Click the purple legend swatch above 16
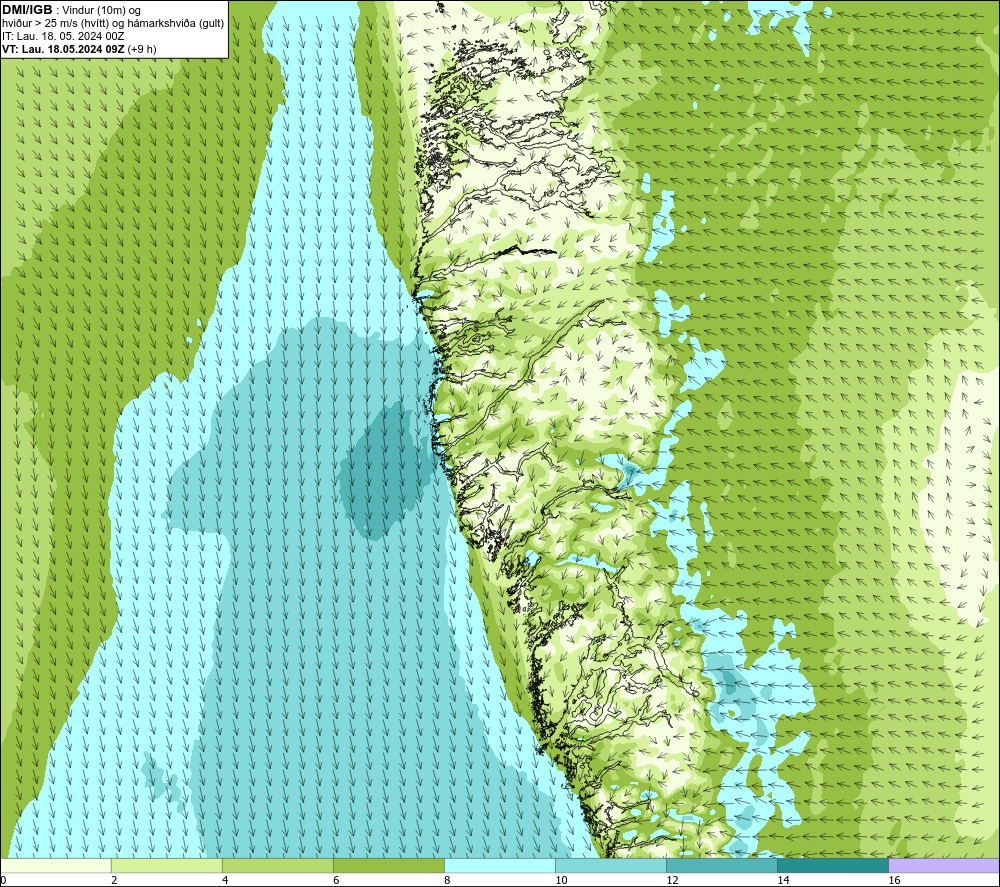The height and width of the screenshot is (887, 1000). (x=944, y=866)
